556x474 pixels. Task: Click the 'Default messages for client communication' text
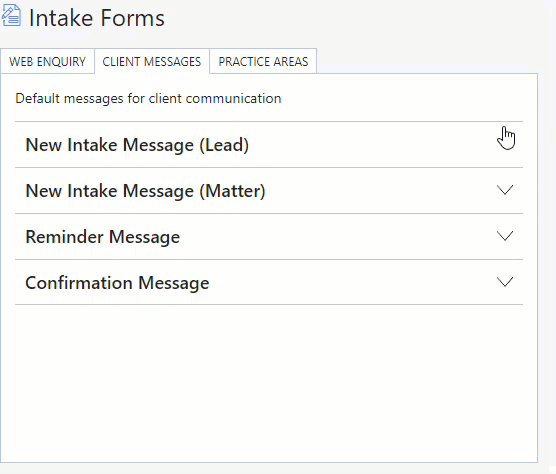(x=148, y=98)
